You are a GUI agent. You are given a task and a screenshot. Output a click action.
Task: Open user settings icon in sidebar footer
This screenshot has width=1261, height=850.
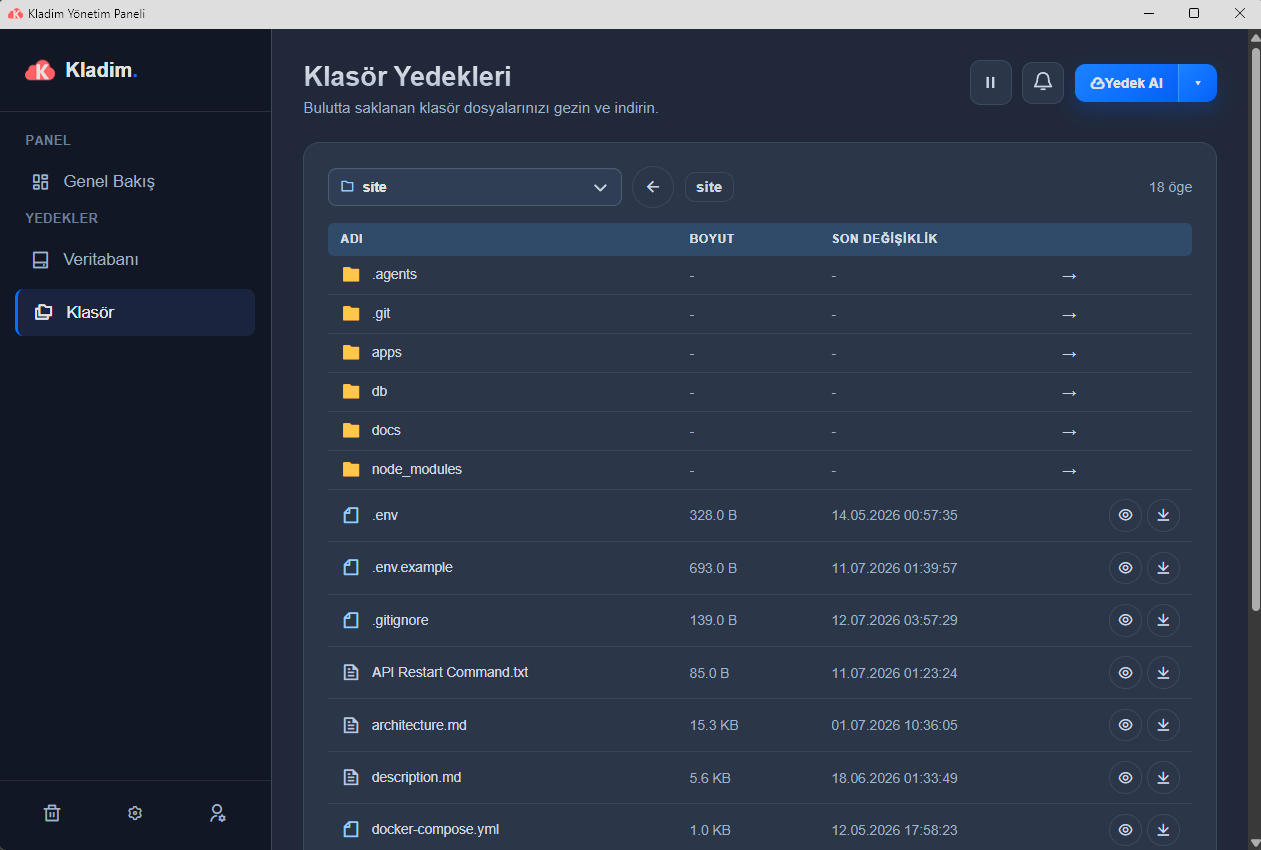click(217, 813)
